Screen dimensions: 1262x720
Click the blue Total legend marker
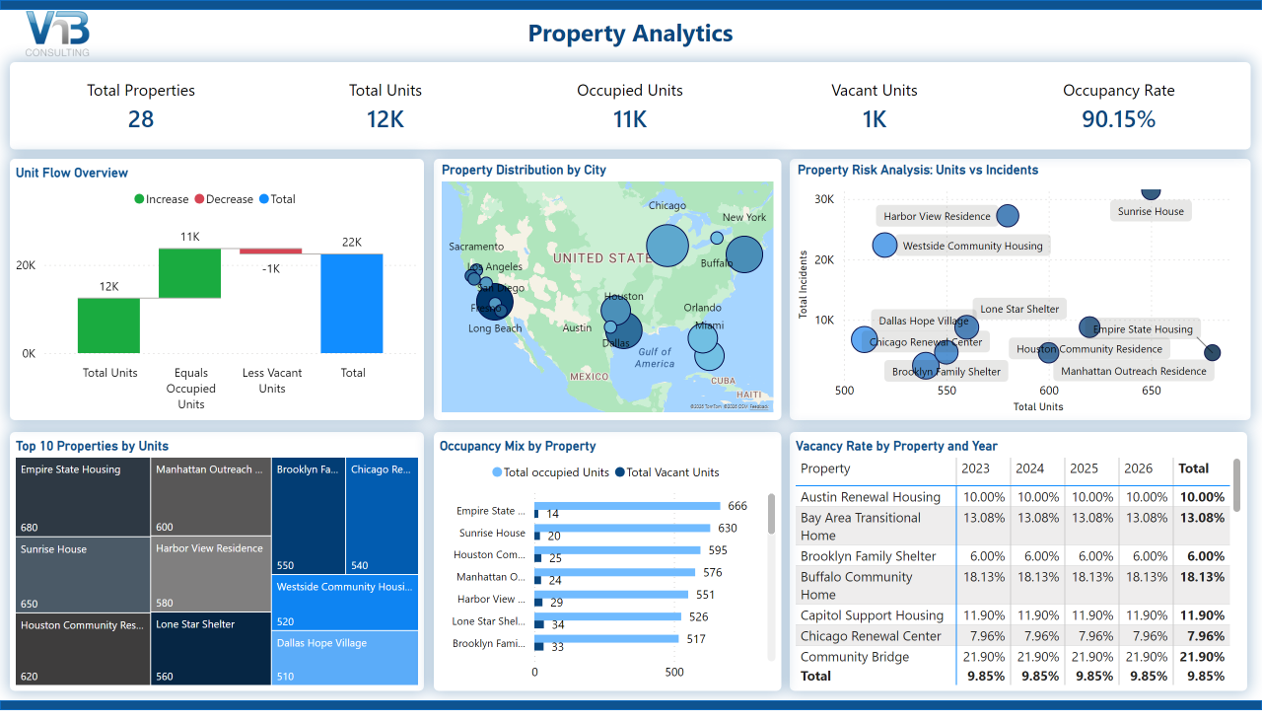pos(264,199)
